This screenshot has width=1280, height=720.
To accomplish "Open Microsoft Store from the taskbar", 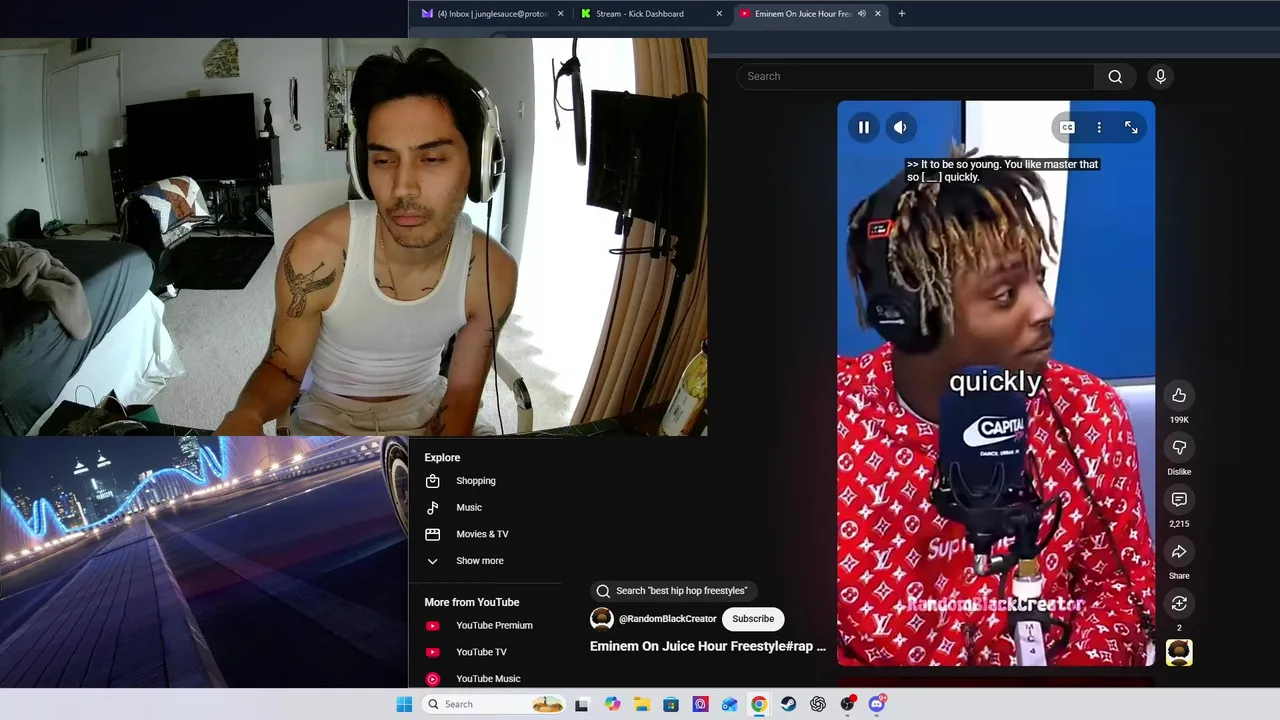I will point(671,704).
